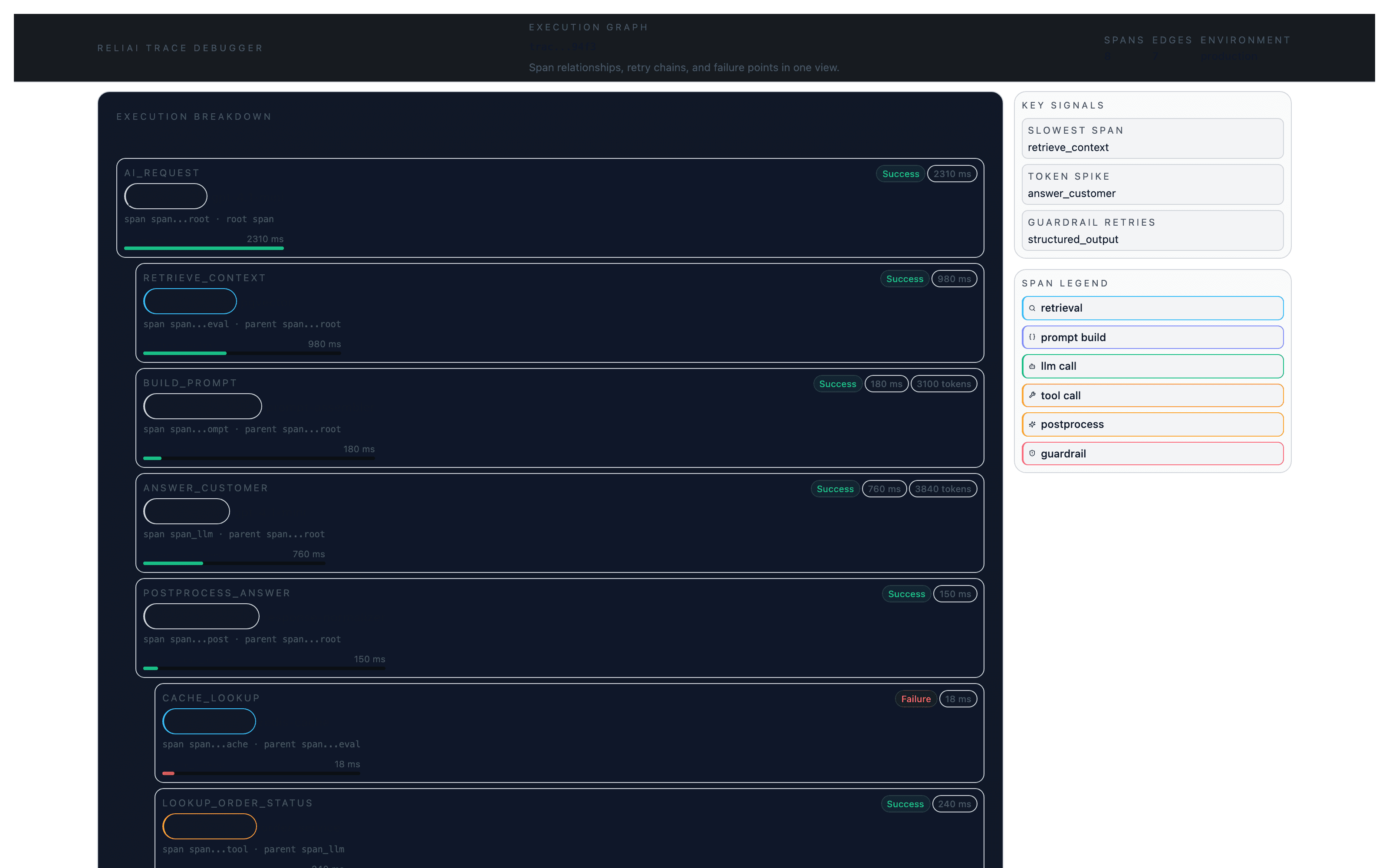Click the curly braces prompt build icon

pyautogui.click(x=1032, y=338)
